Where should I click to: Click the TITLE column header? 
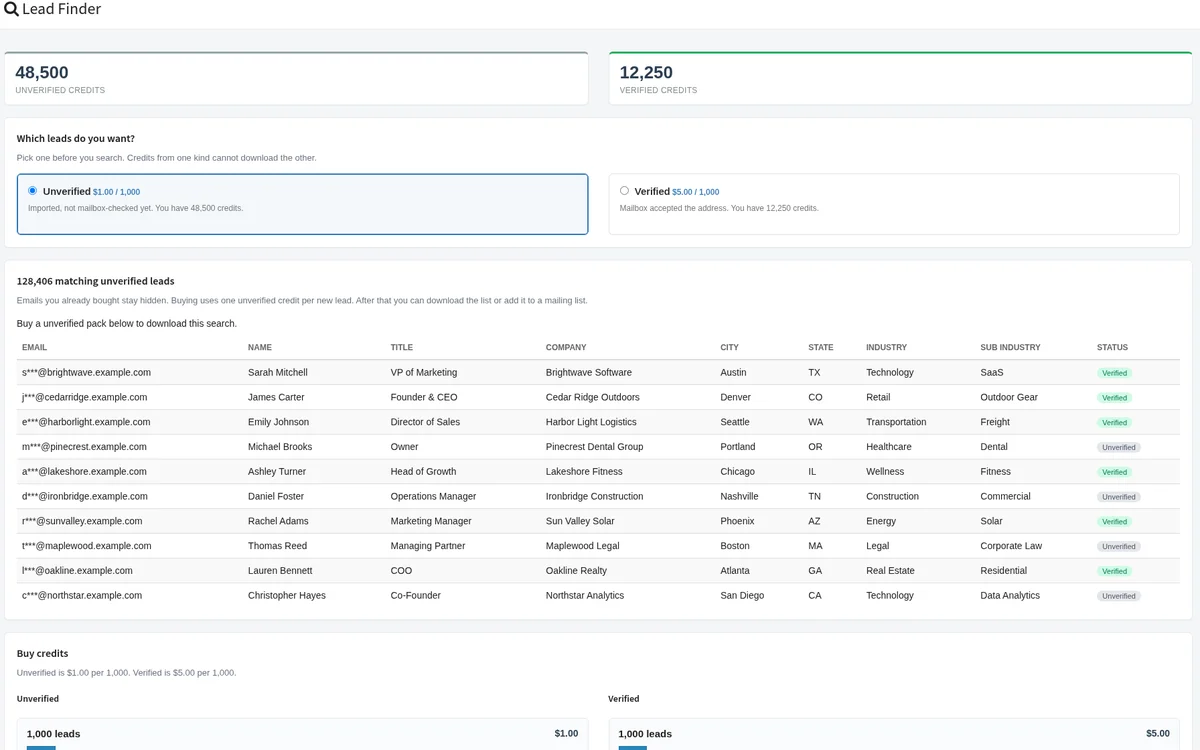coord(402,348)
